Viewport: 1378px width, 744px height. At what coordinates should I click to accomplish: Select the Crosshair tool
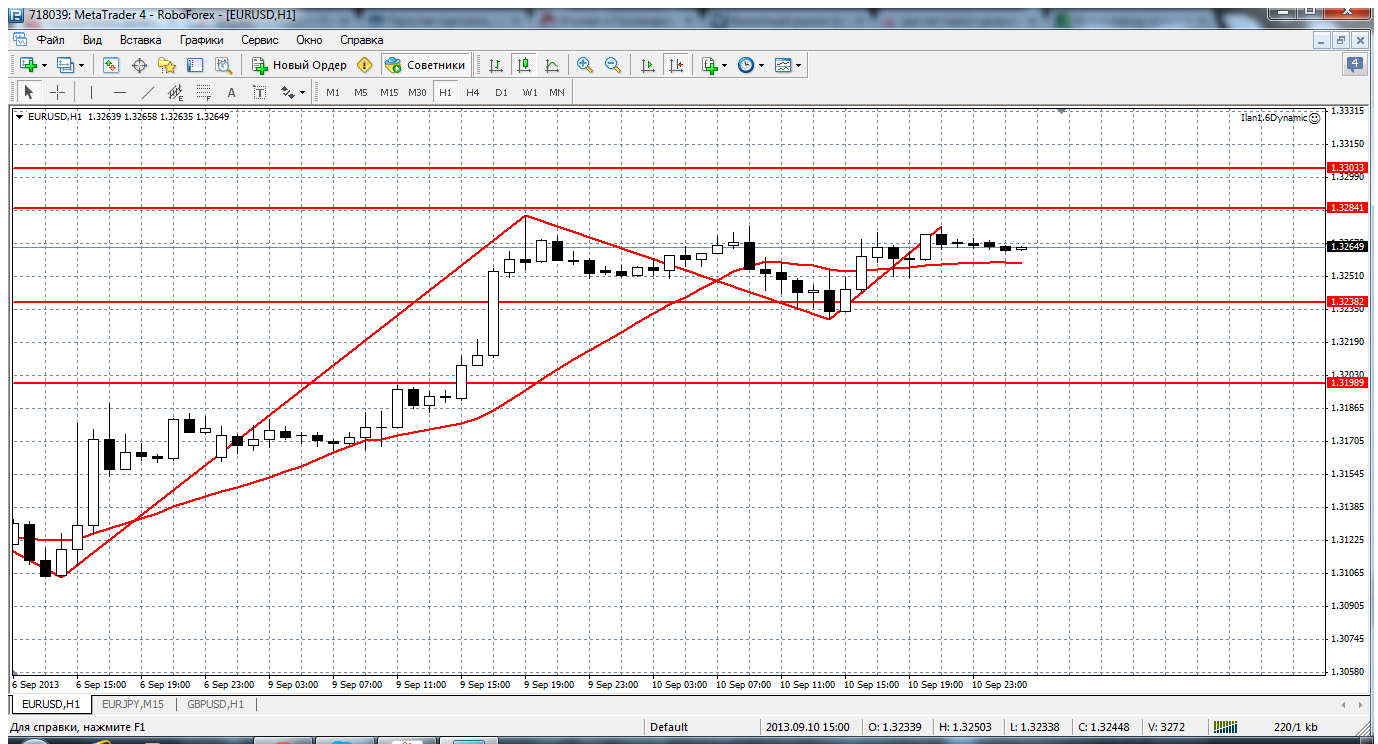pos(57,92)
